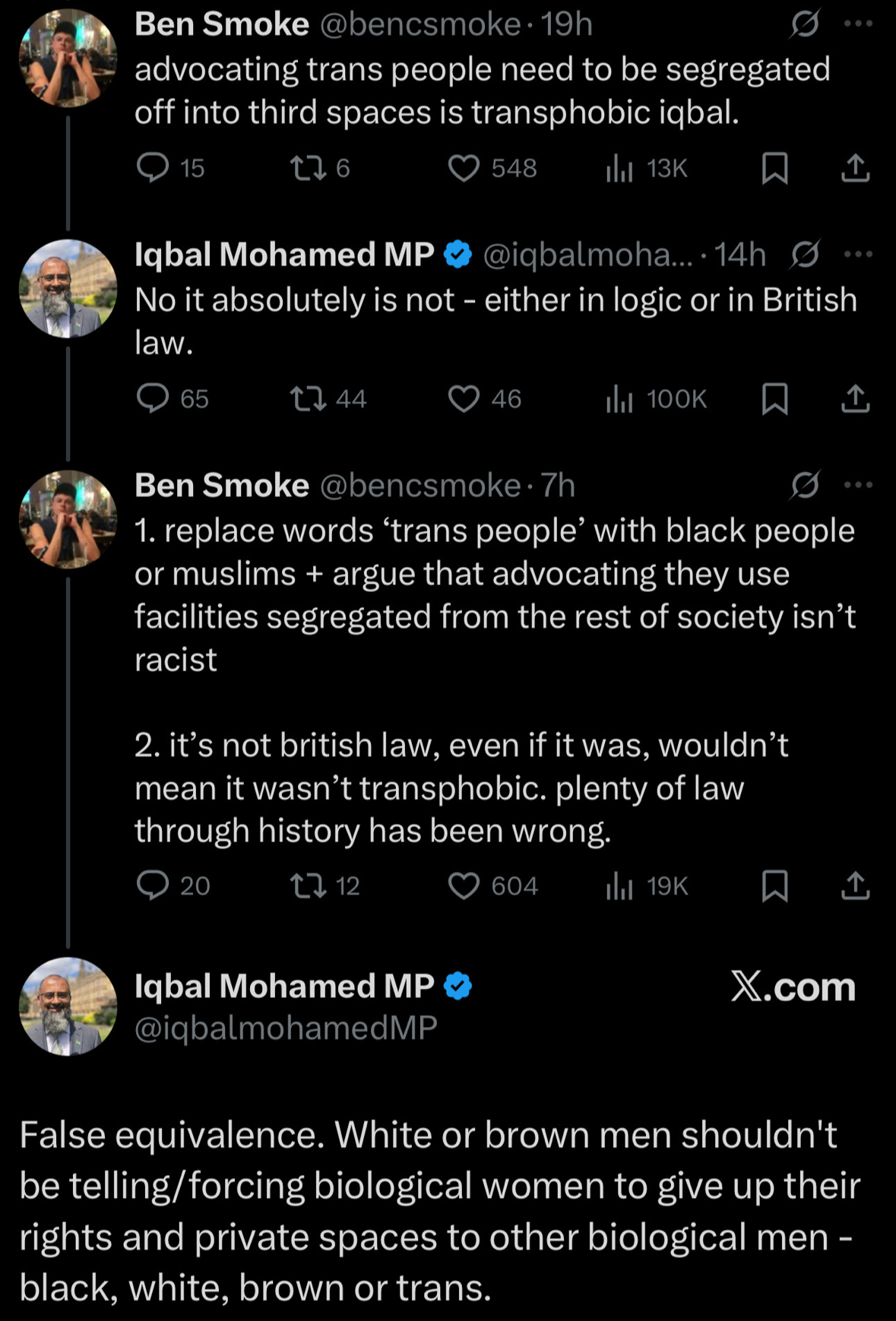Click the Grok icon on Iqbal's 14h tweet

click(804, 255)
